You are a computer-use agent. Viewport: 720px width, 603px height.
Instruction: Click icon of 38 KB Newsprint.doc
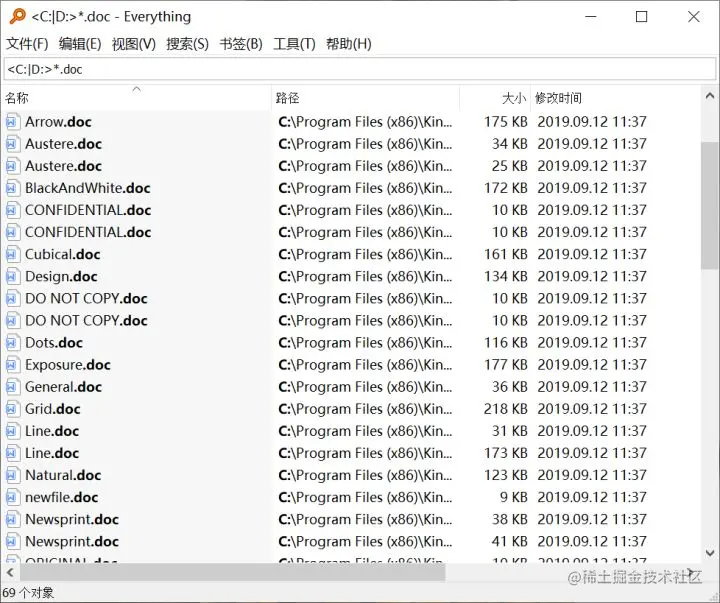[12, 519]
